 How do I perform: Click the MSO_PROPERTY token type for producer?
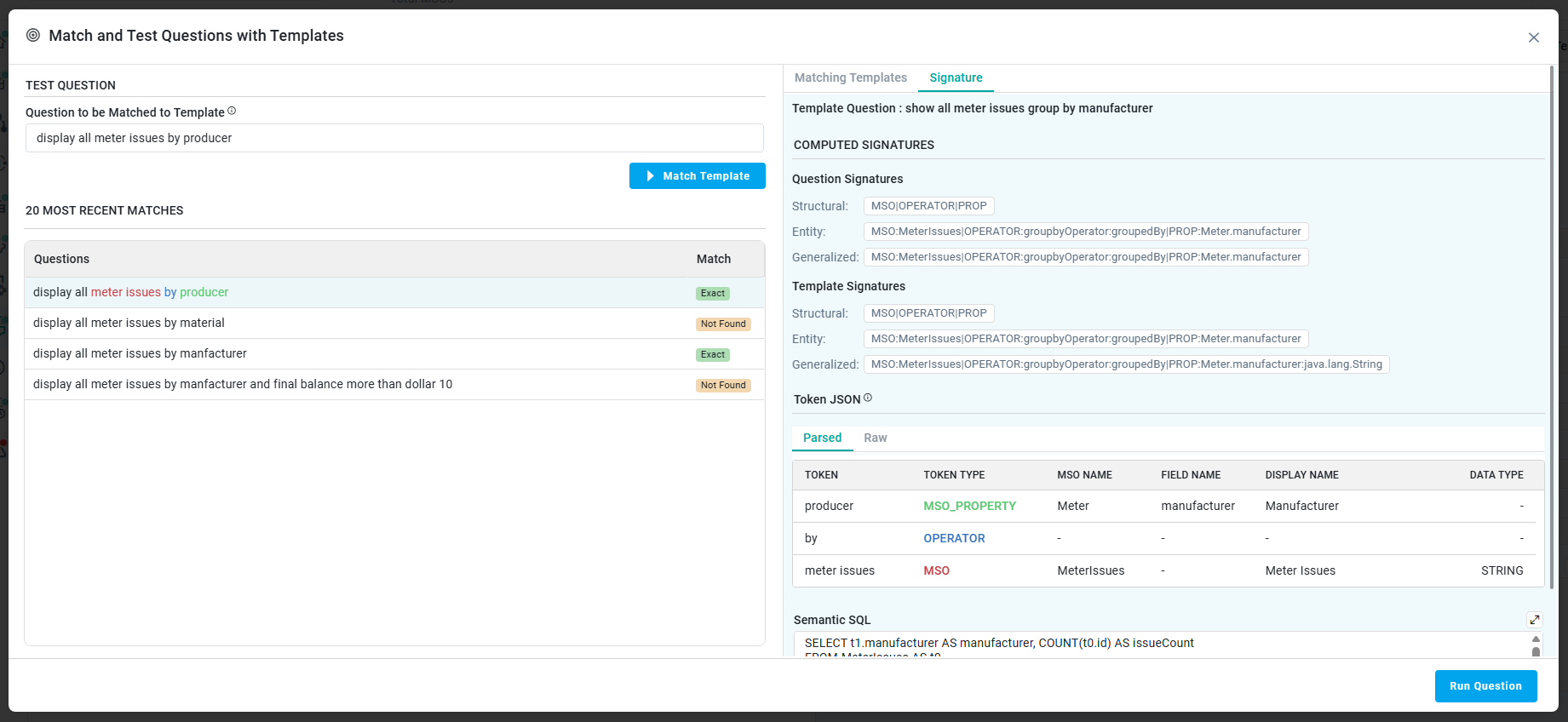tap(969, 506)
